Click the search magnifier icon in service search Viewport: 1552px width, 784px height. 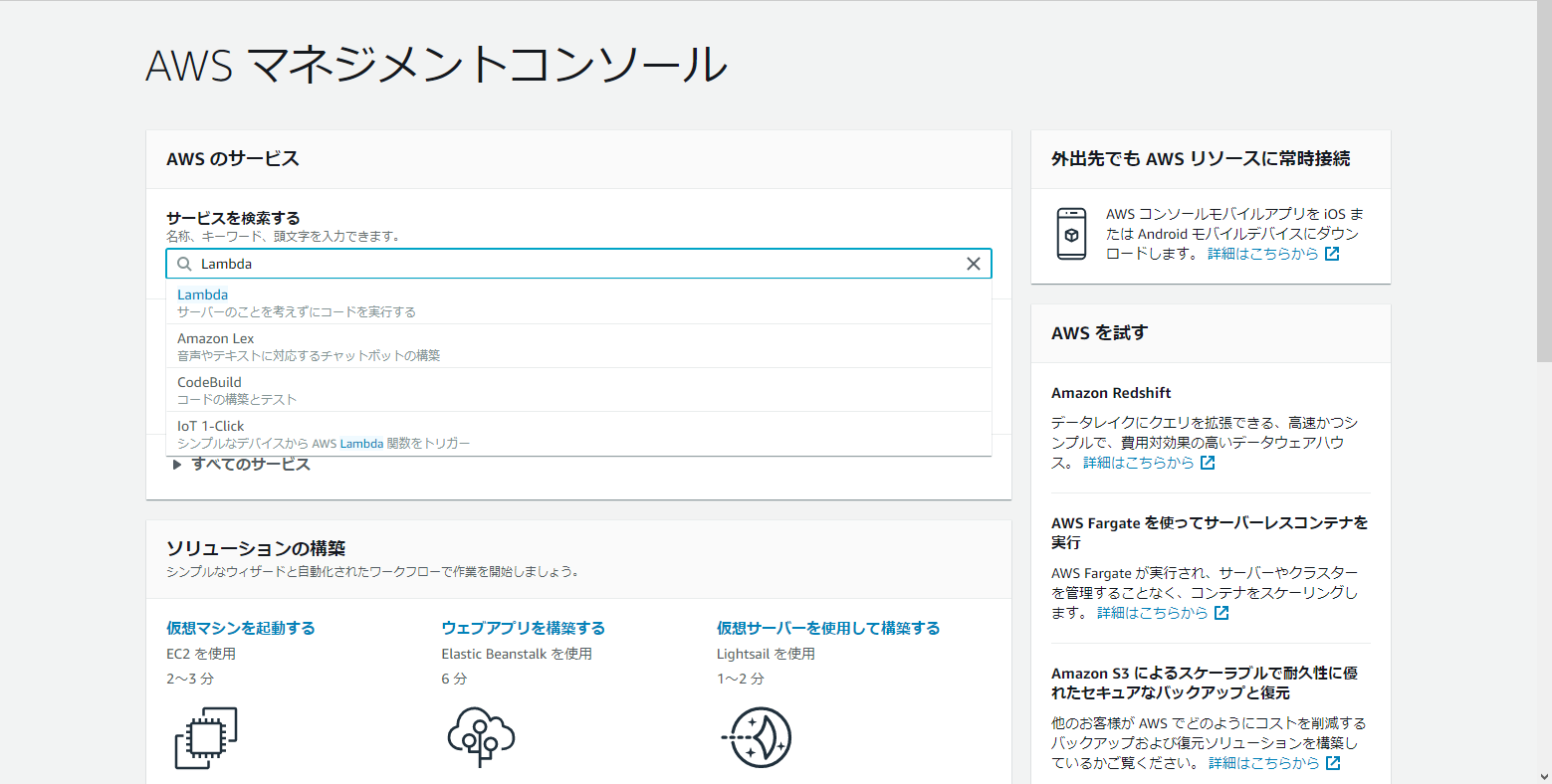coord(184,264)
